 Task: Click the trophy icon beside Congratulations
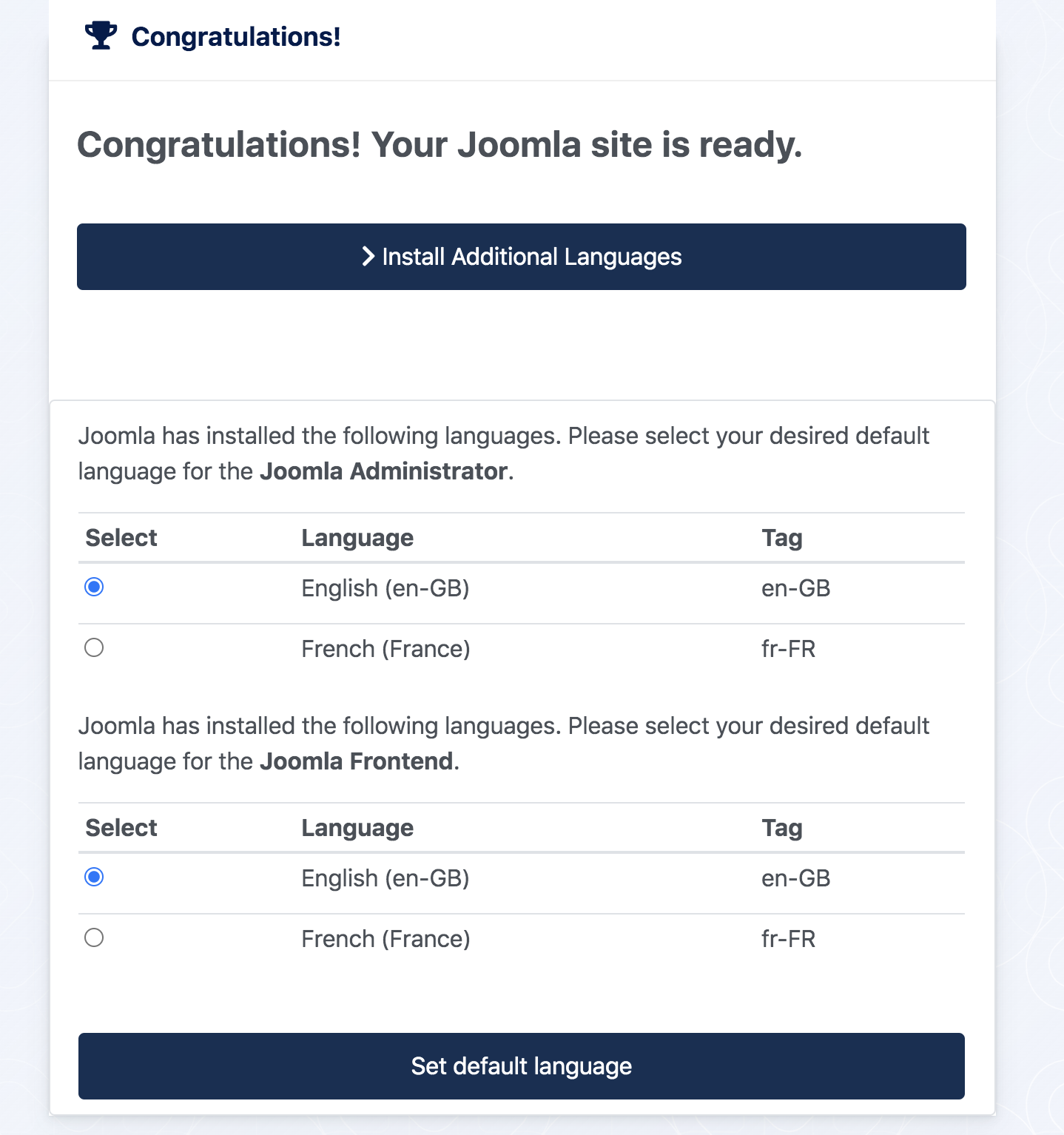101,36
